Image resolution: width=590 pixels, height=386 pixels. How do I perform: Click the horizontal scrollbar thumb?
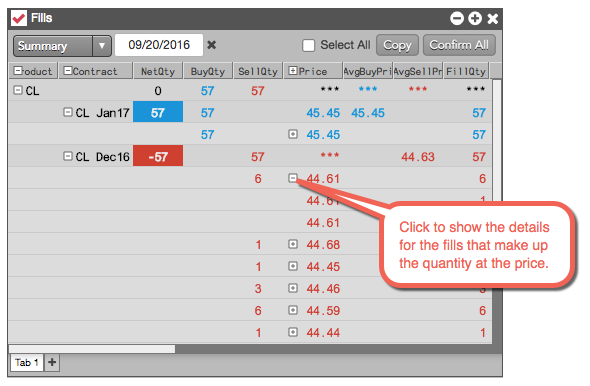92,349
